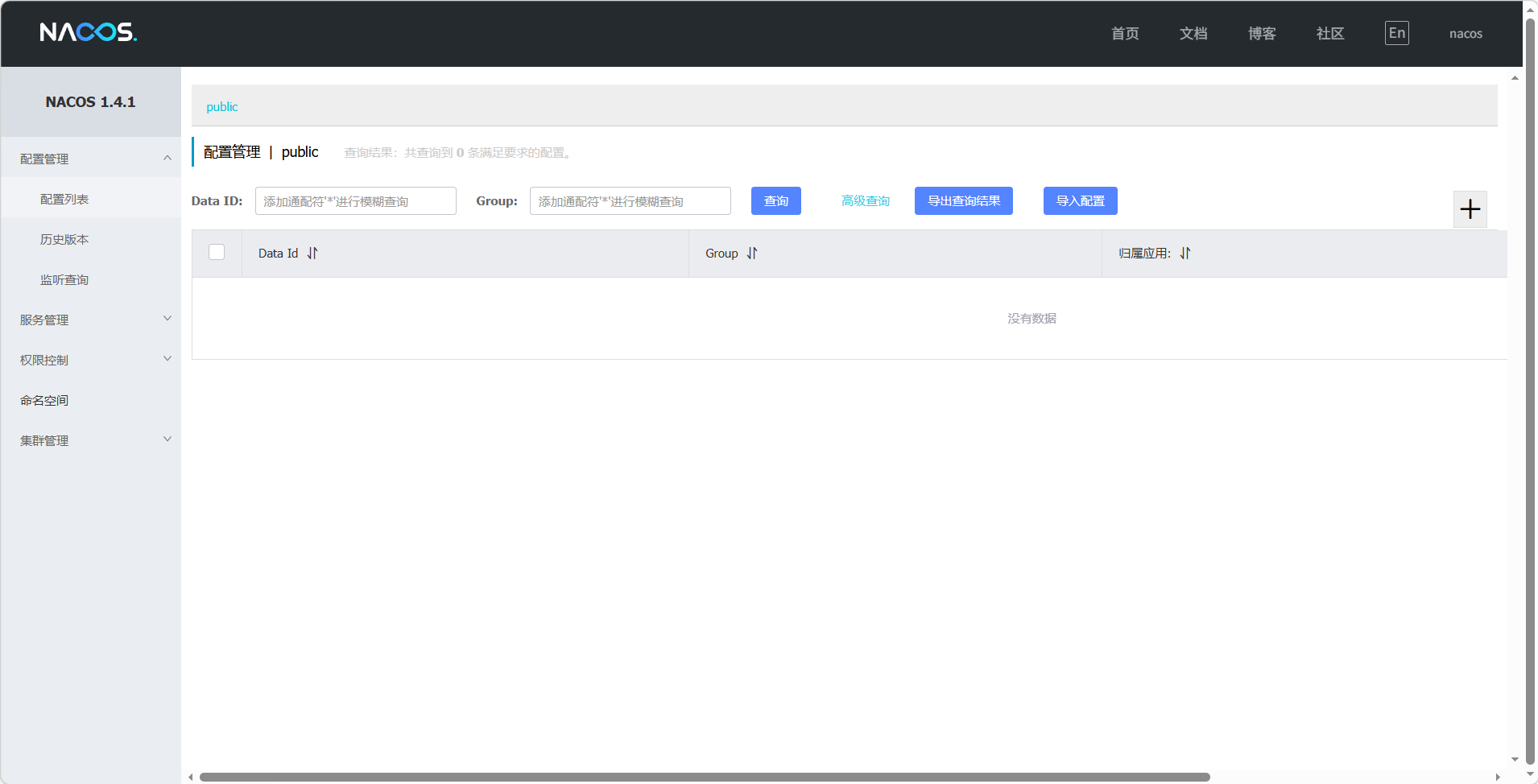Image resolution: width=1538 pixels, height=784 pixels.
Task: Click the 集群管理 menu label
Action: click(44, 440)
